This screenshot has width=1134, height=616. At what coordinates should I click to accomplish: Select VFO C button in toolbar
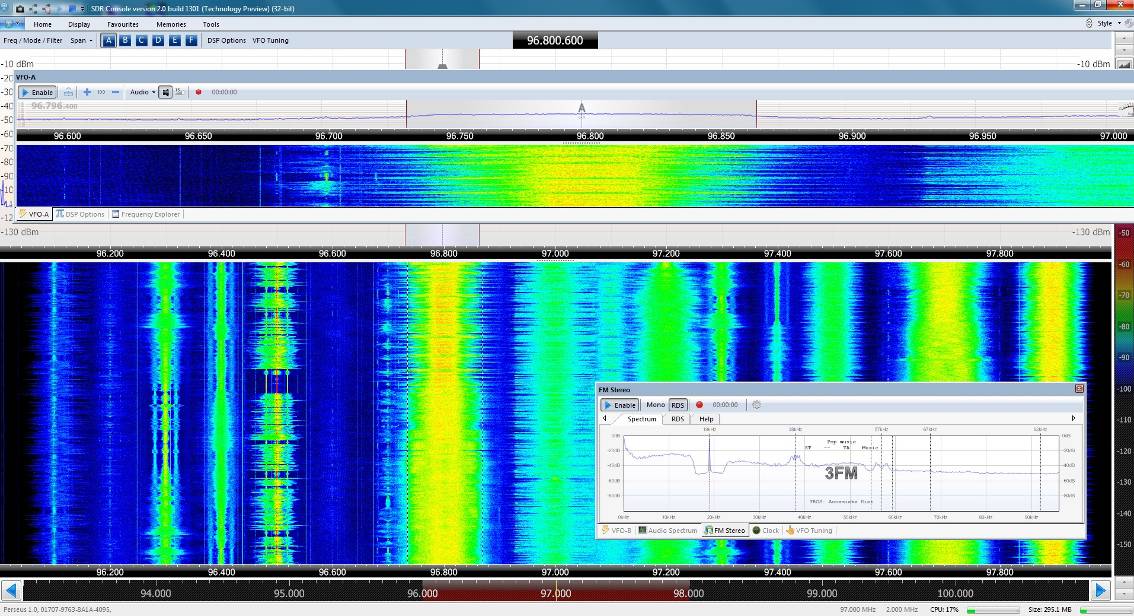click(x=142, y=40)
